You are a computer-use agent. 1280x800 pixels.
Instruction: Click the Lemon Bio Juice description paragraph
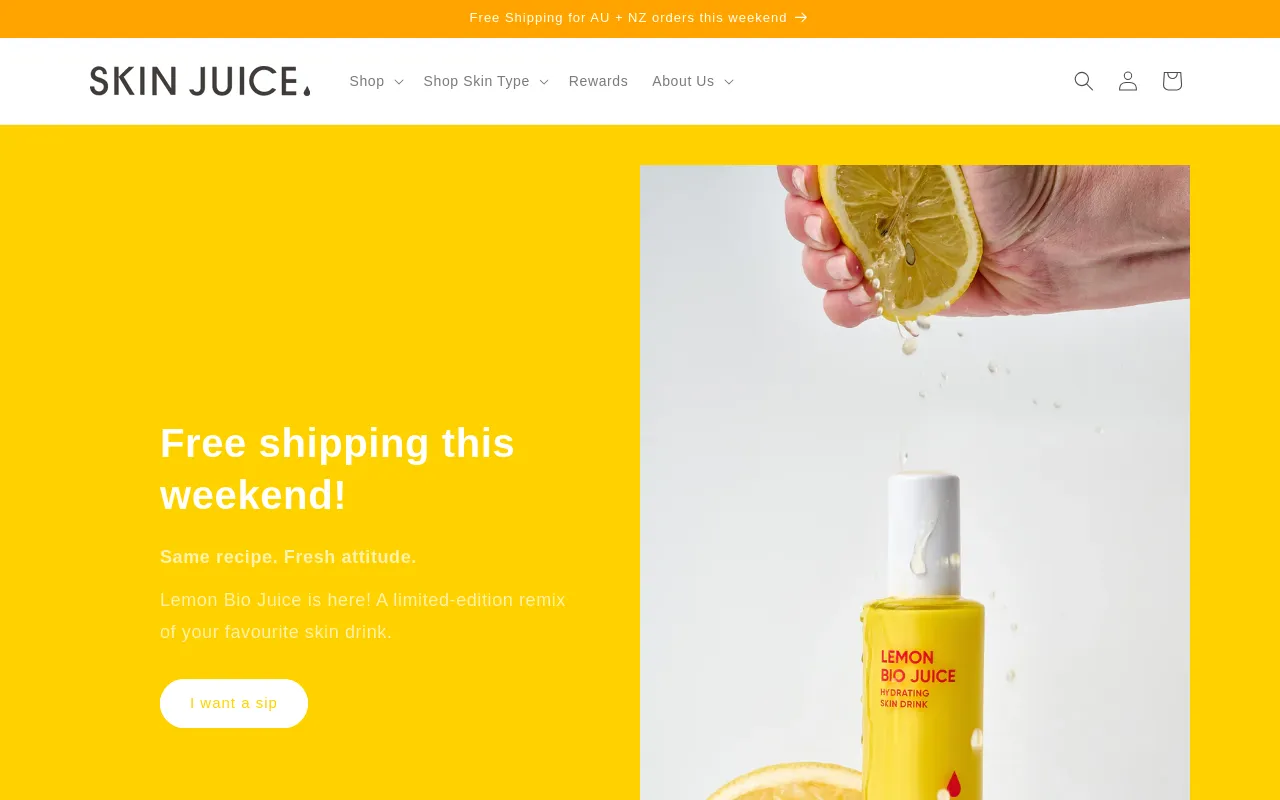pyautogui.click(x=363, y=616)
